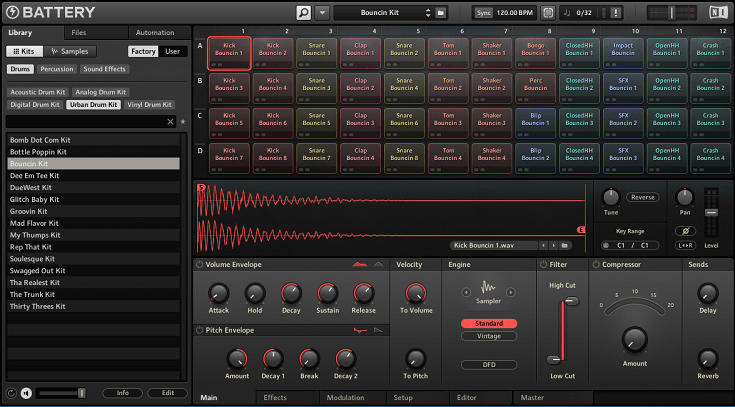The width and height of the screenshot is (735, 407).
Task: Click the 120.00 BPM tempo field
Action: (514, 13)
